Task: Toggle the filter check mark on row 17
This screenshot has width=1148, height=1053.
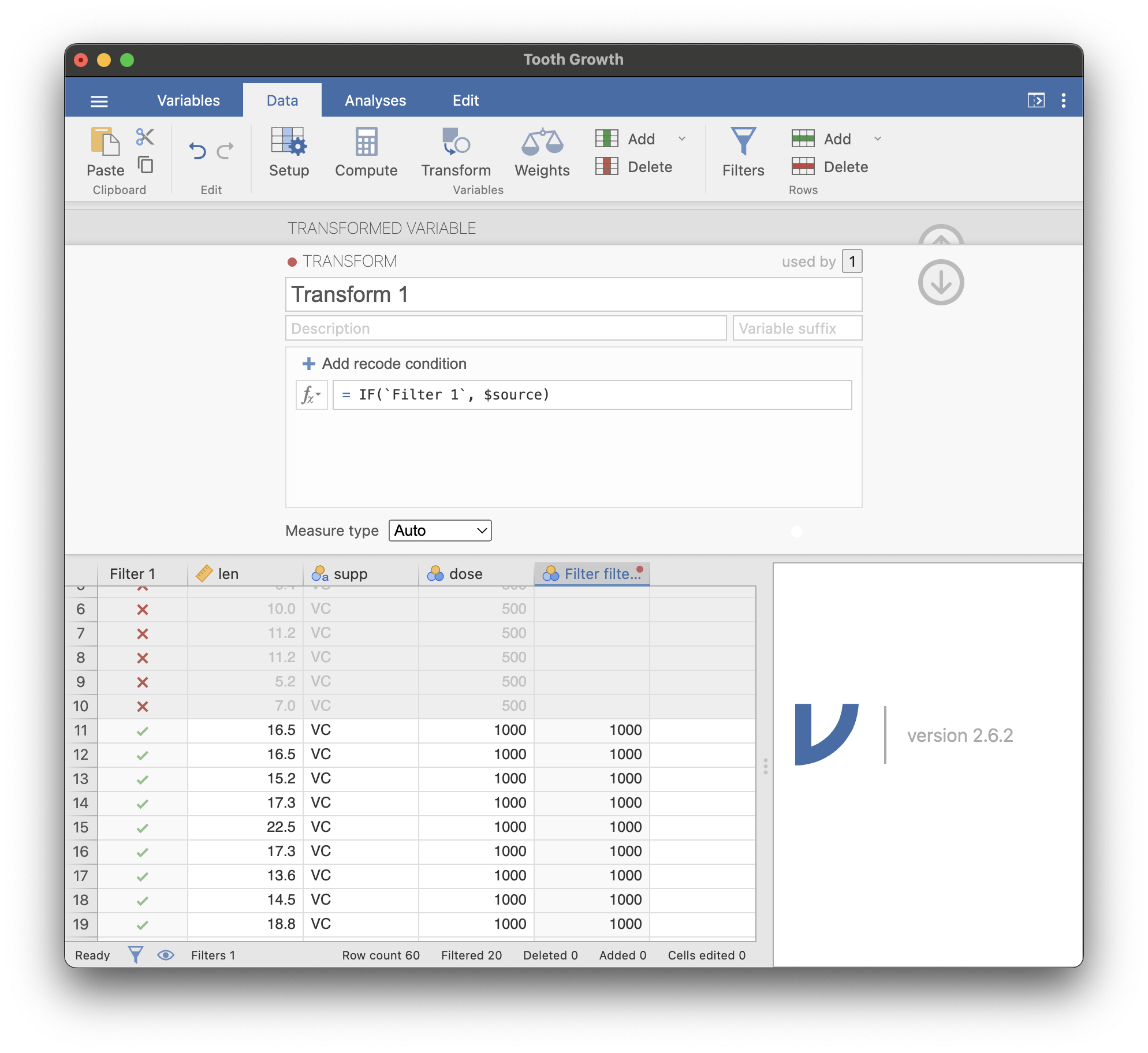Action: (143, 877)
